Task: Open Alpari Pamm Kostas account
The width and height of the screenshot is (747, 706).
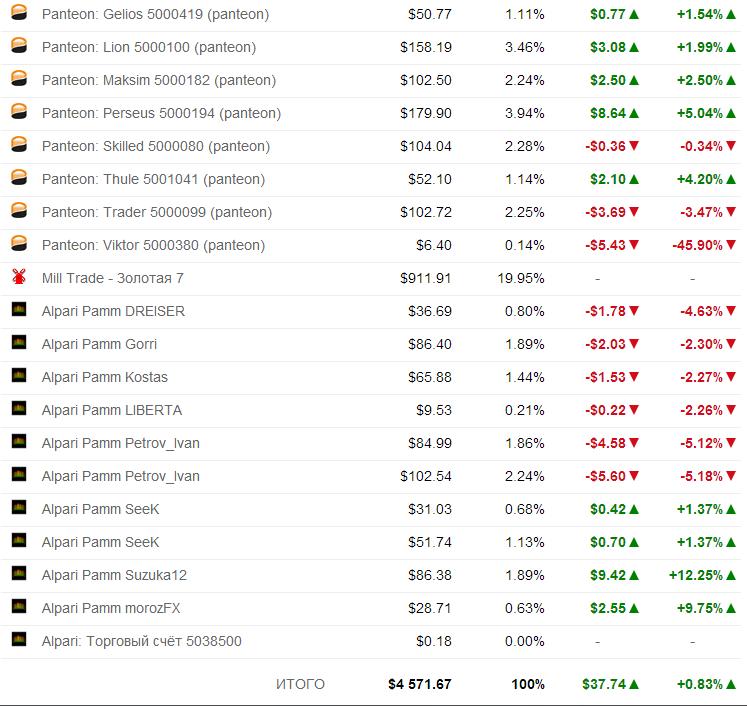Action: tap(104, 377)
